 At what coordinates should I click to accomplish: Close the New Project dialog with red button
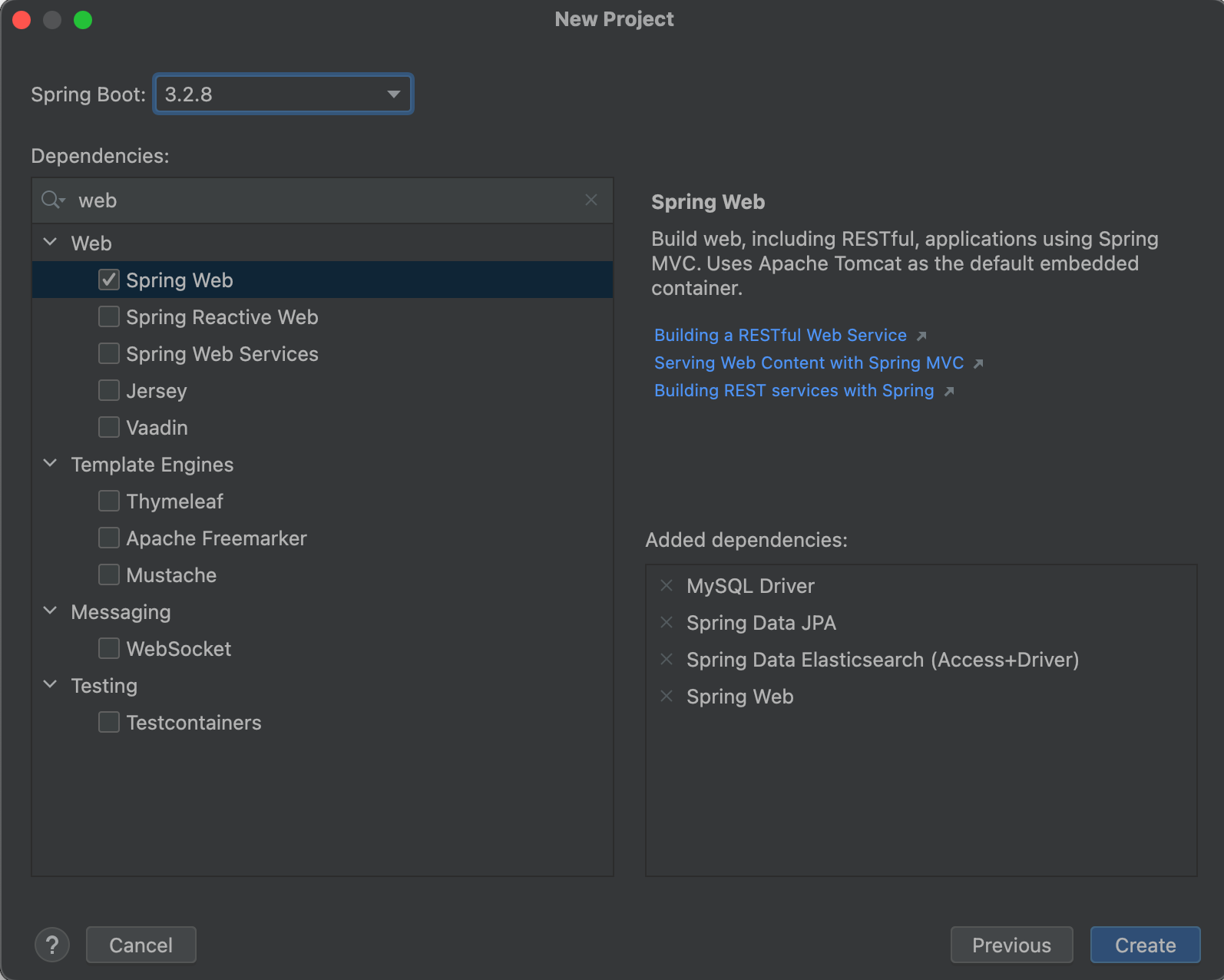pyautogui.click(x=22, y=20)
